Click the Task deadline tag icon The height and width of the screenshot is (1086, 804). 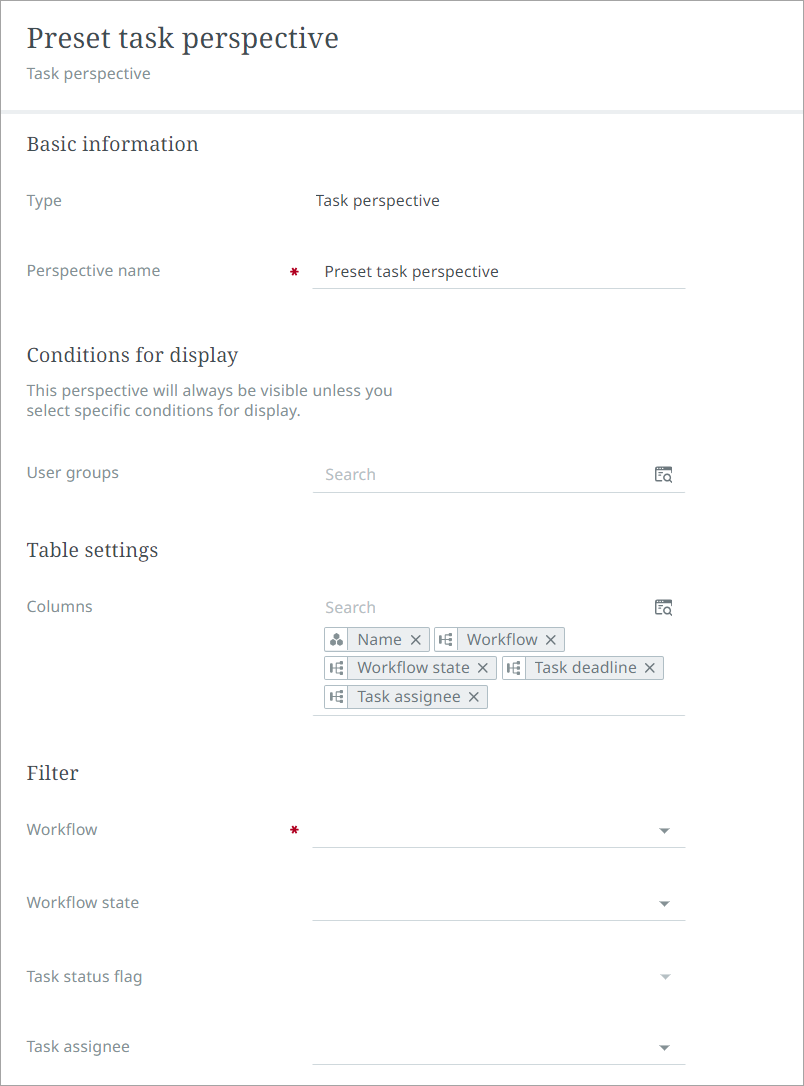(x=514, y=668)
